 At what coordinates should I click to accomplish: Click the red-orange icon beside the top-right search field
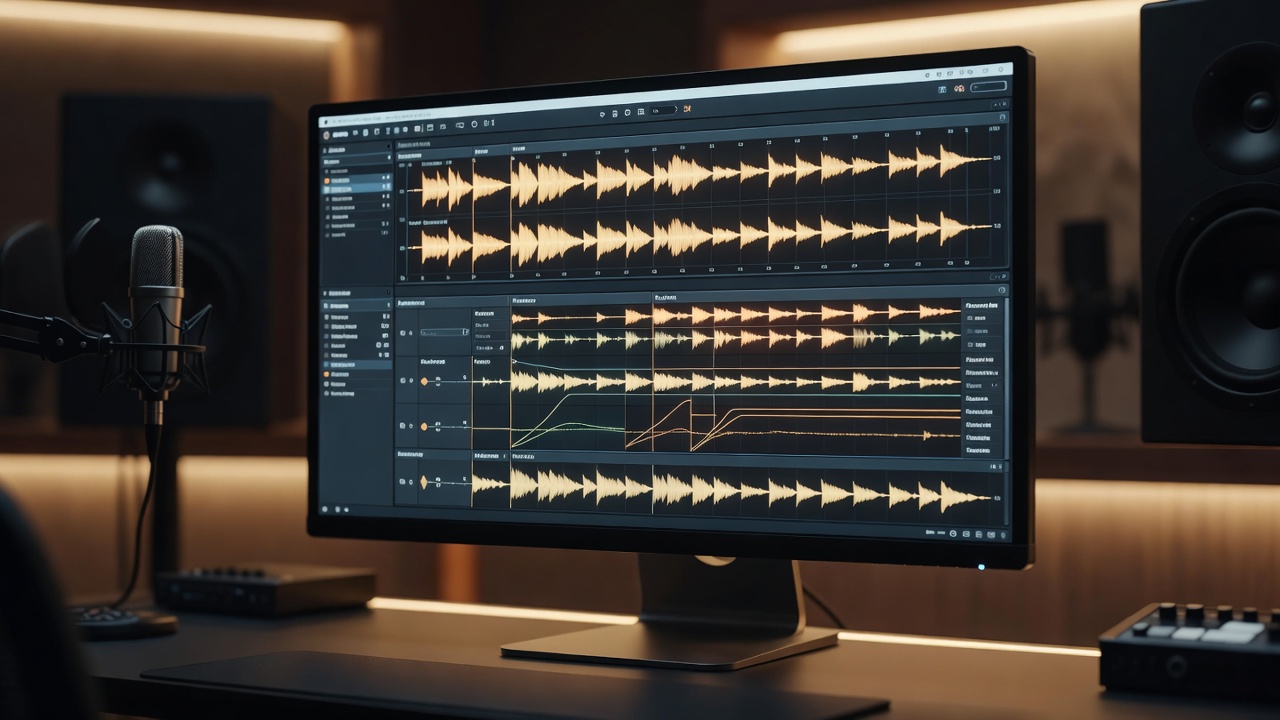click(958, 89)
